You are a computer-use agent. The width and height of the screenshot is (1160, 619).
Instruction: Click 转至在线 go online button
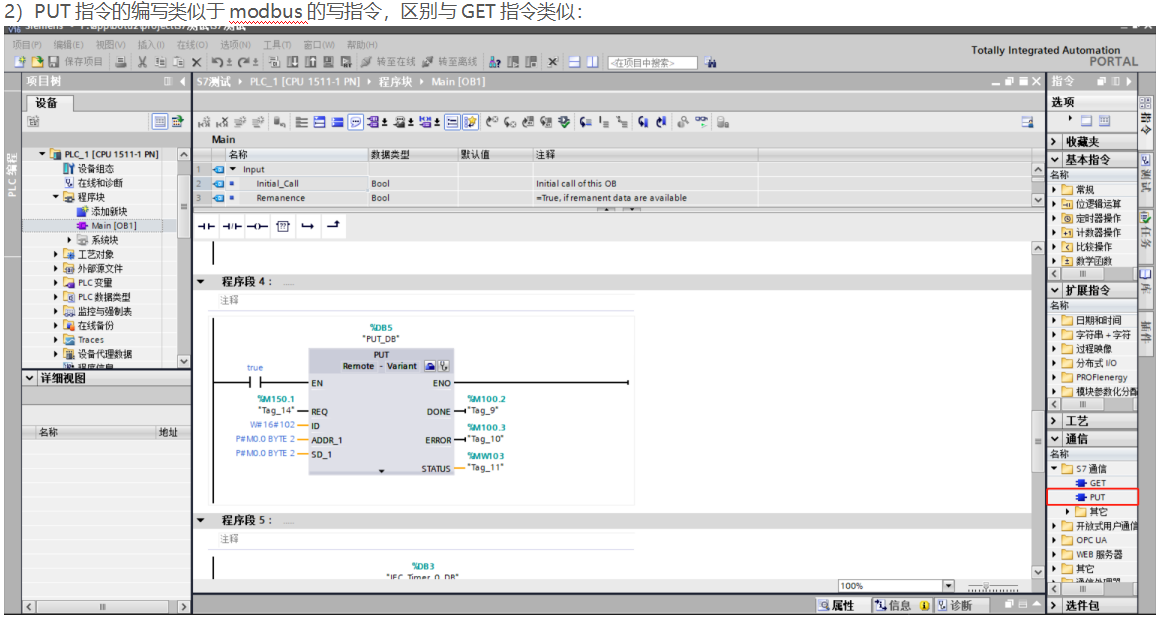pyautogui.click(x=387, y=62)
